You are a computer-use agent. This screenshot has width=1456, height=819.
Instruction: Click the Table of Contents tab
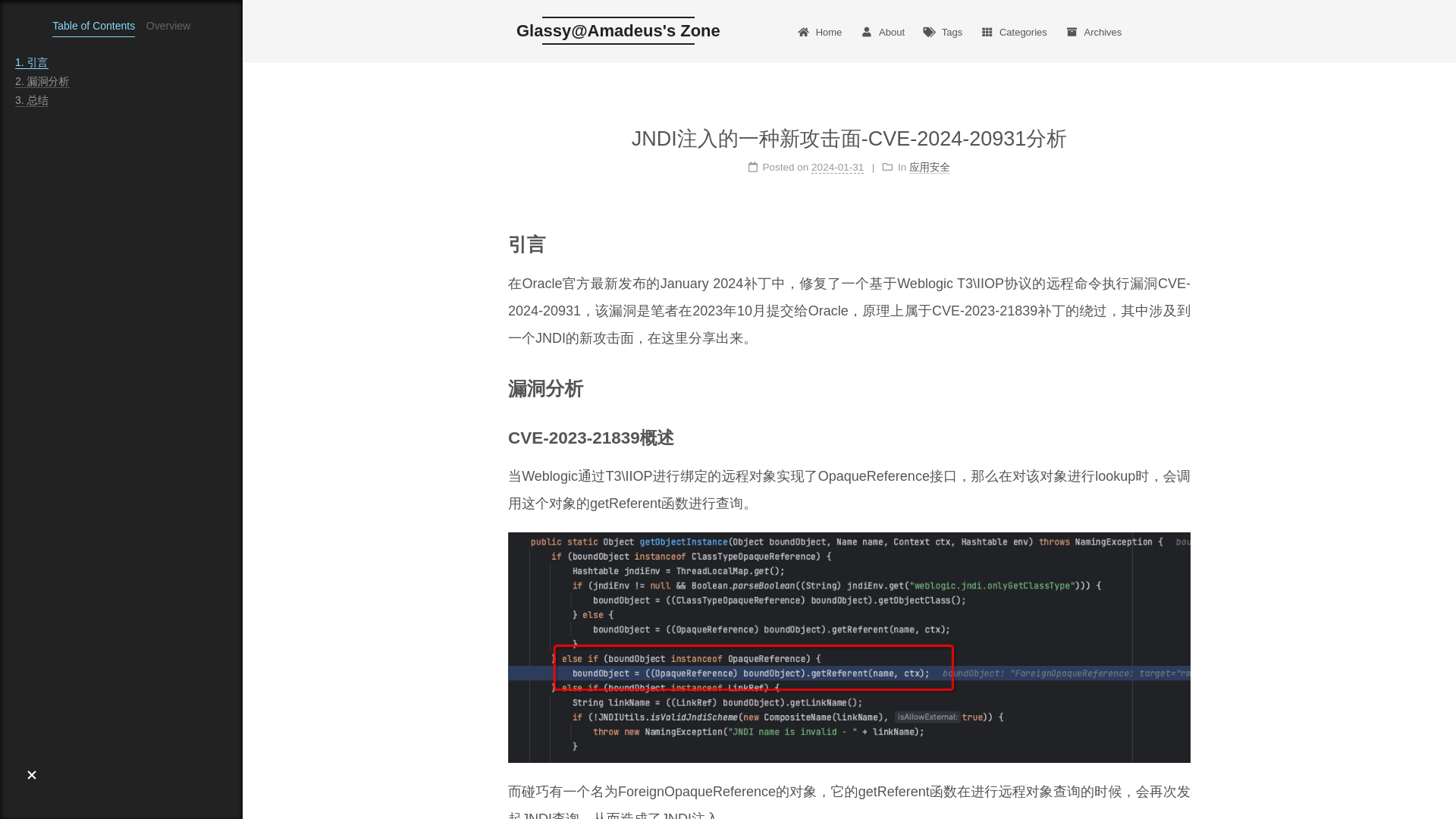93,26
